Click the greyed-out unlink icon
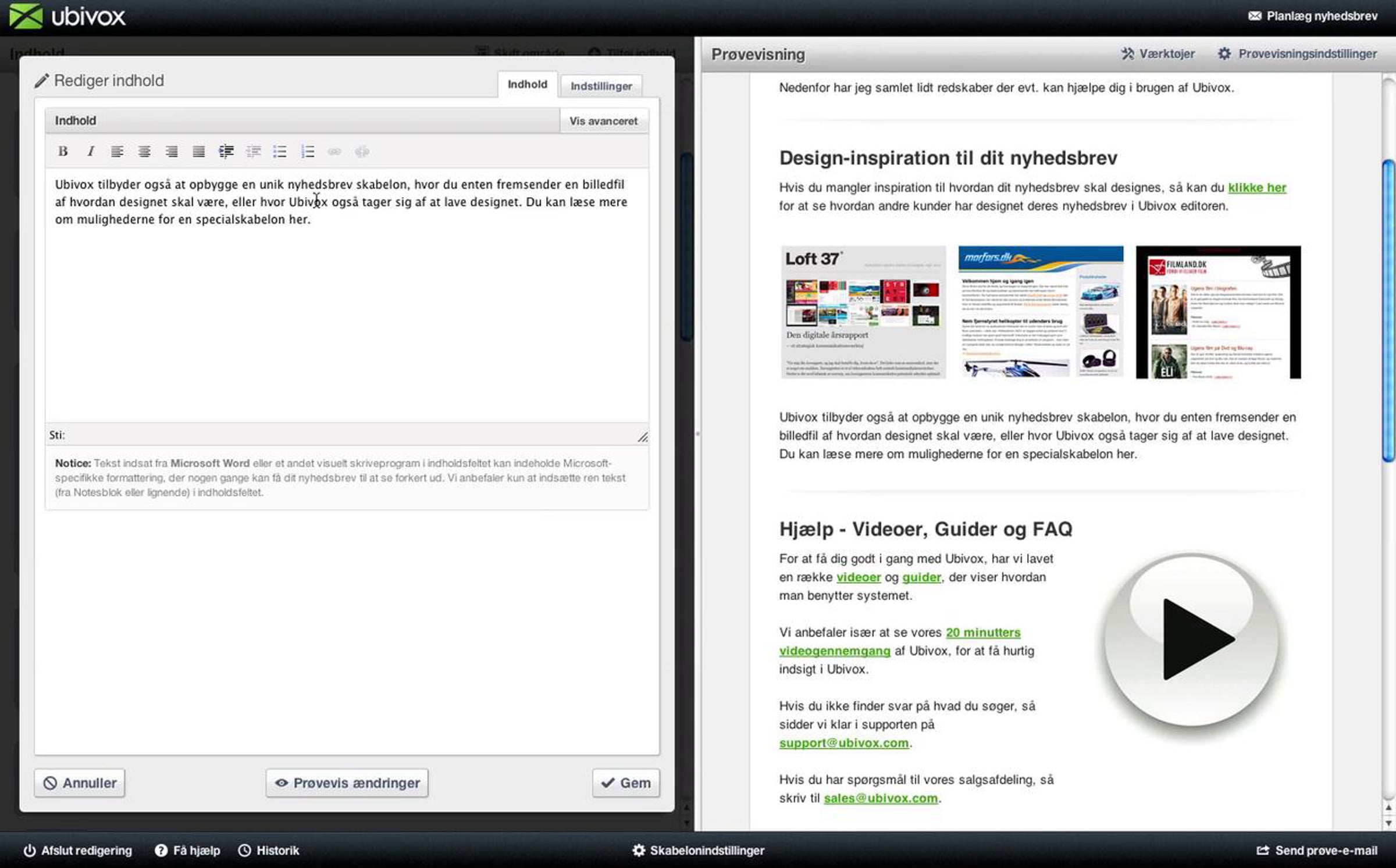 (x=362, y=152)
